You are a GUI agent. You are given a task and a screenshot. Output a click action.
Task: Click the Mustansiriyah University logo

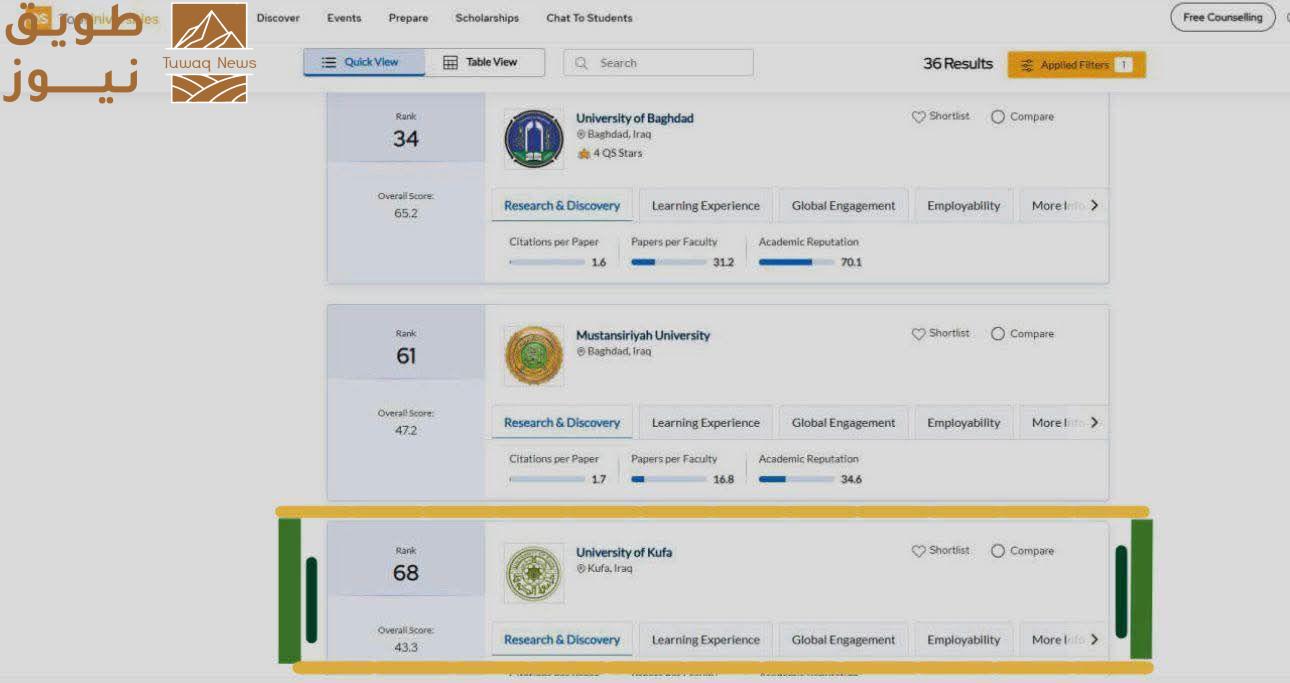point(534,356)
